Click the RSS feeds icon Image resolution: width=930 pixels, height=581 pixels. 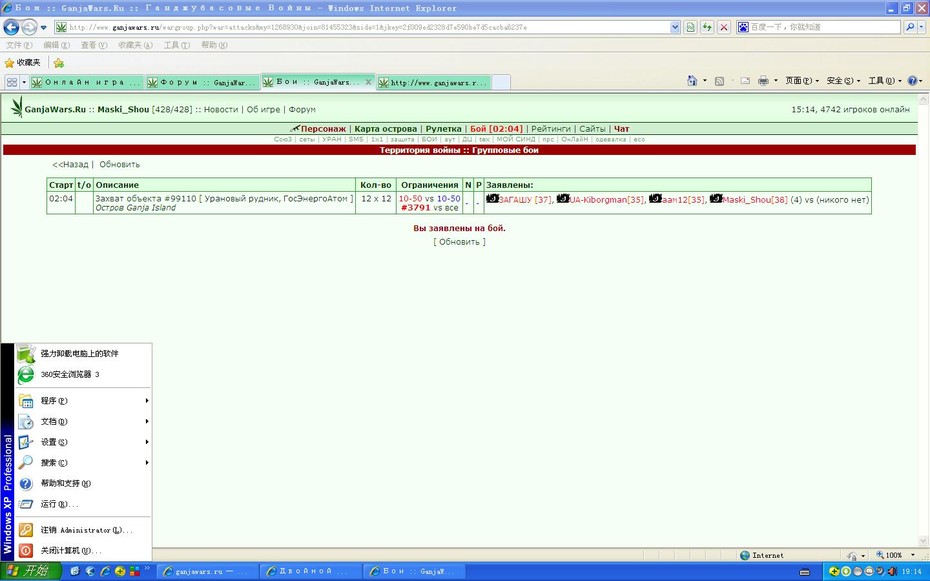point(719,81)
